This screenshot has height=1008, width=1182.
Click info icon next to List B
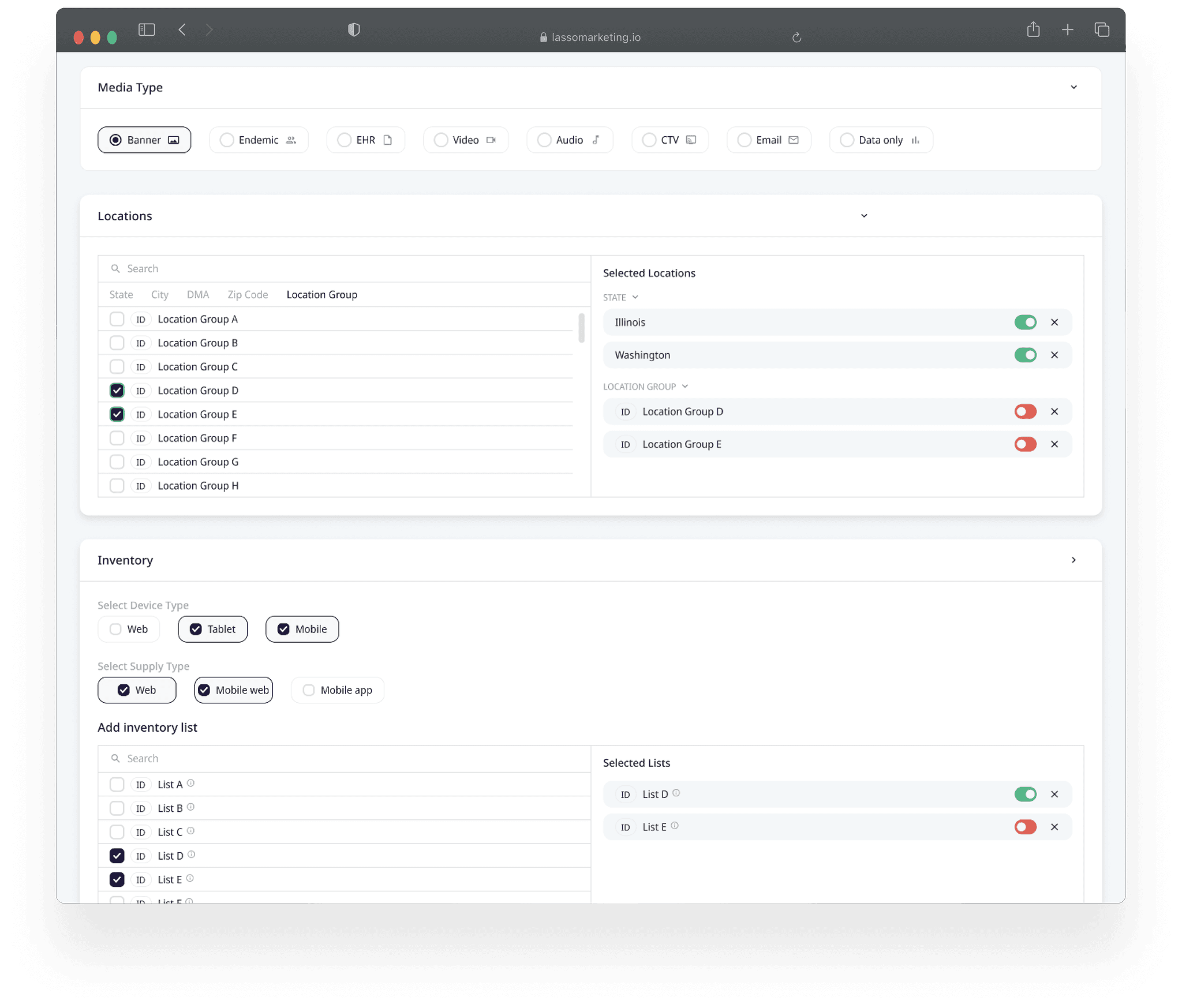[190, 807]
